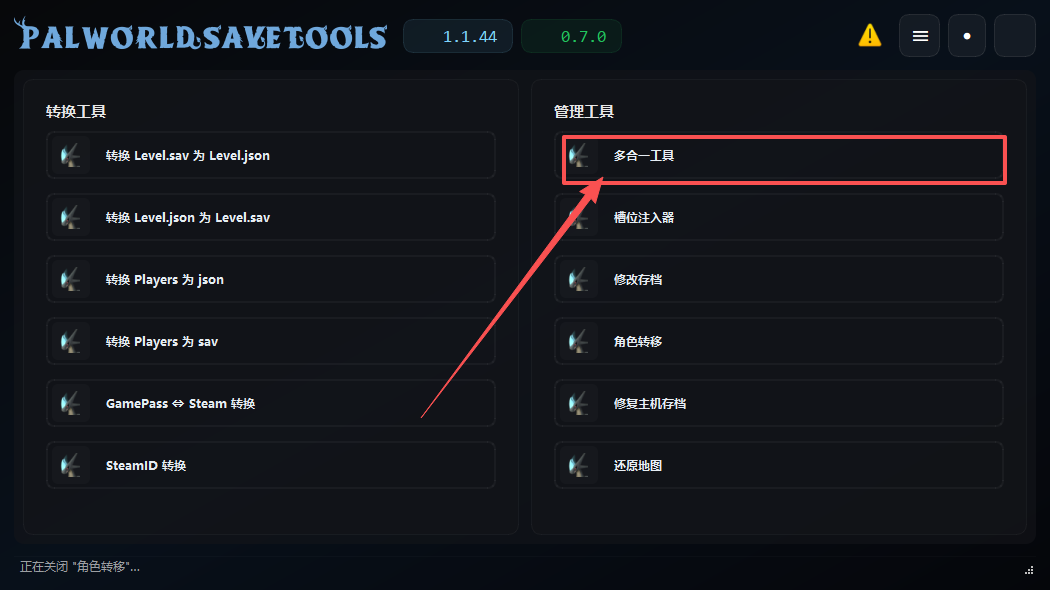Click the 管理工具 section heading

pyautogui.click(x=584, y=111)
